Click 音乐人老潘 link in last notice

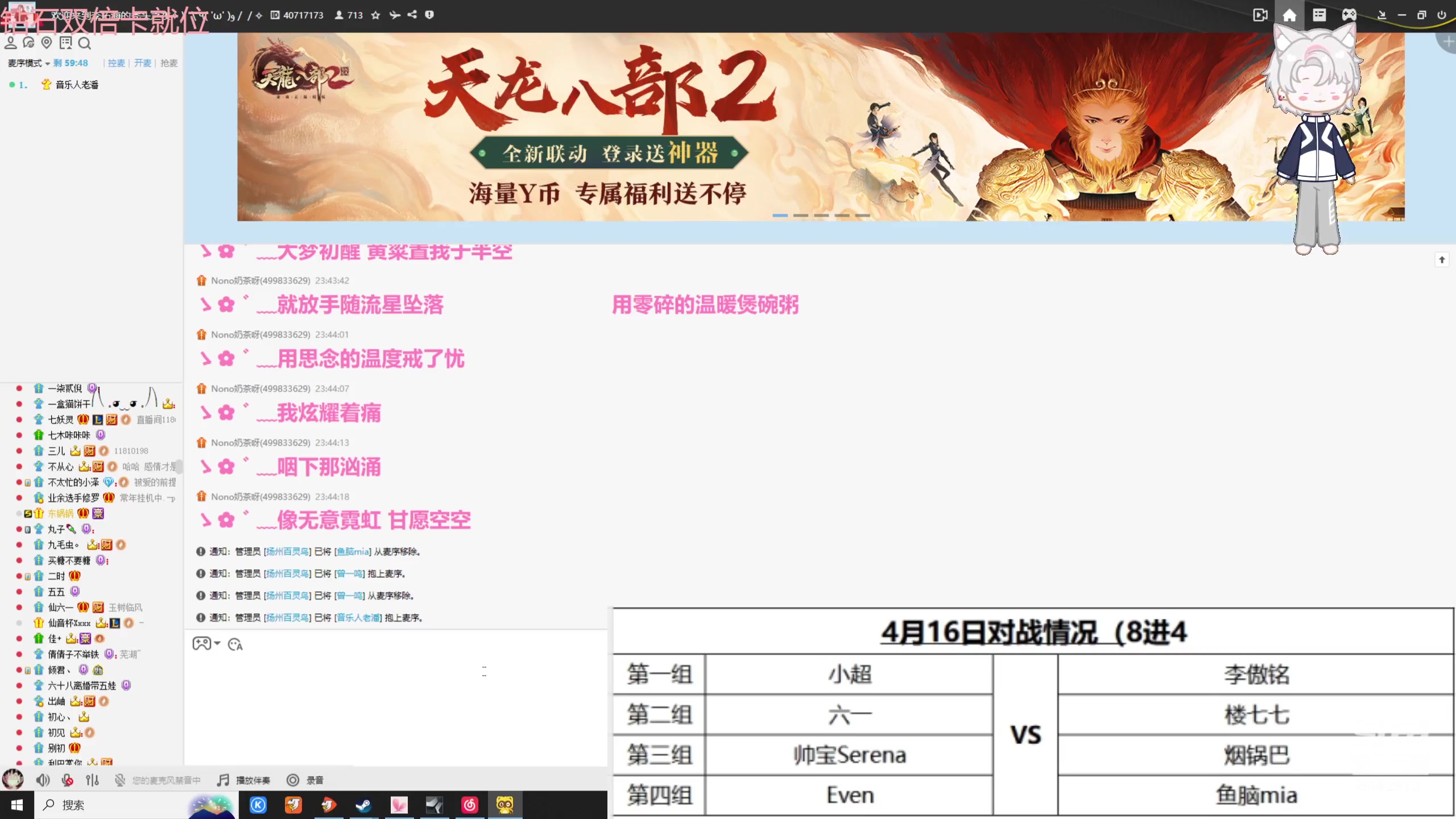pyautogui.click(x=358, y=617)
